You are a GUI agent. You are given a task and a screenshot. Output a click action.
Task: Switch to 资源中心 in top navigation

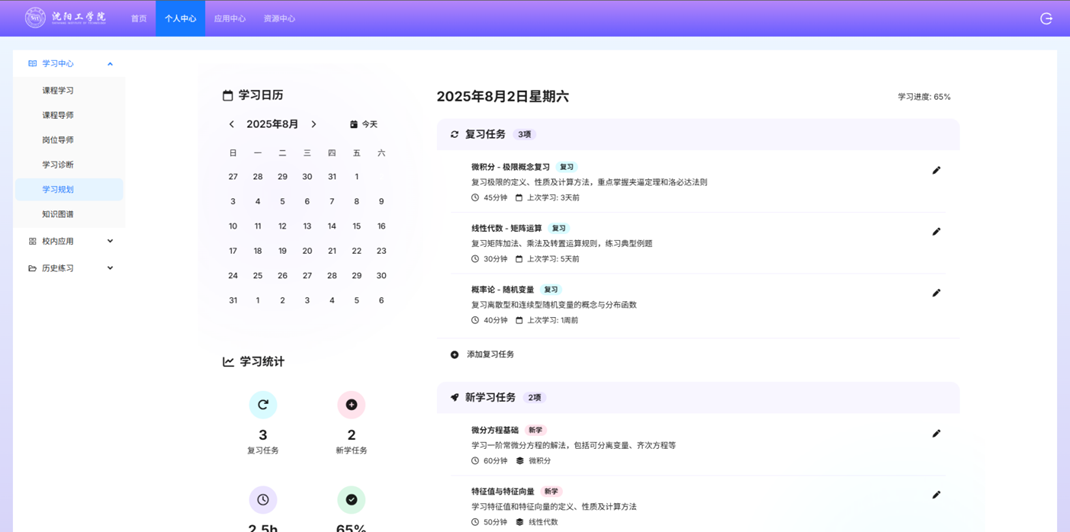279,18
